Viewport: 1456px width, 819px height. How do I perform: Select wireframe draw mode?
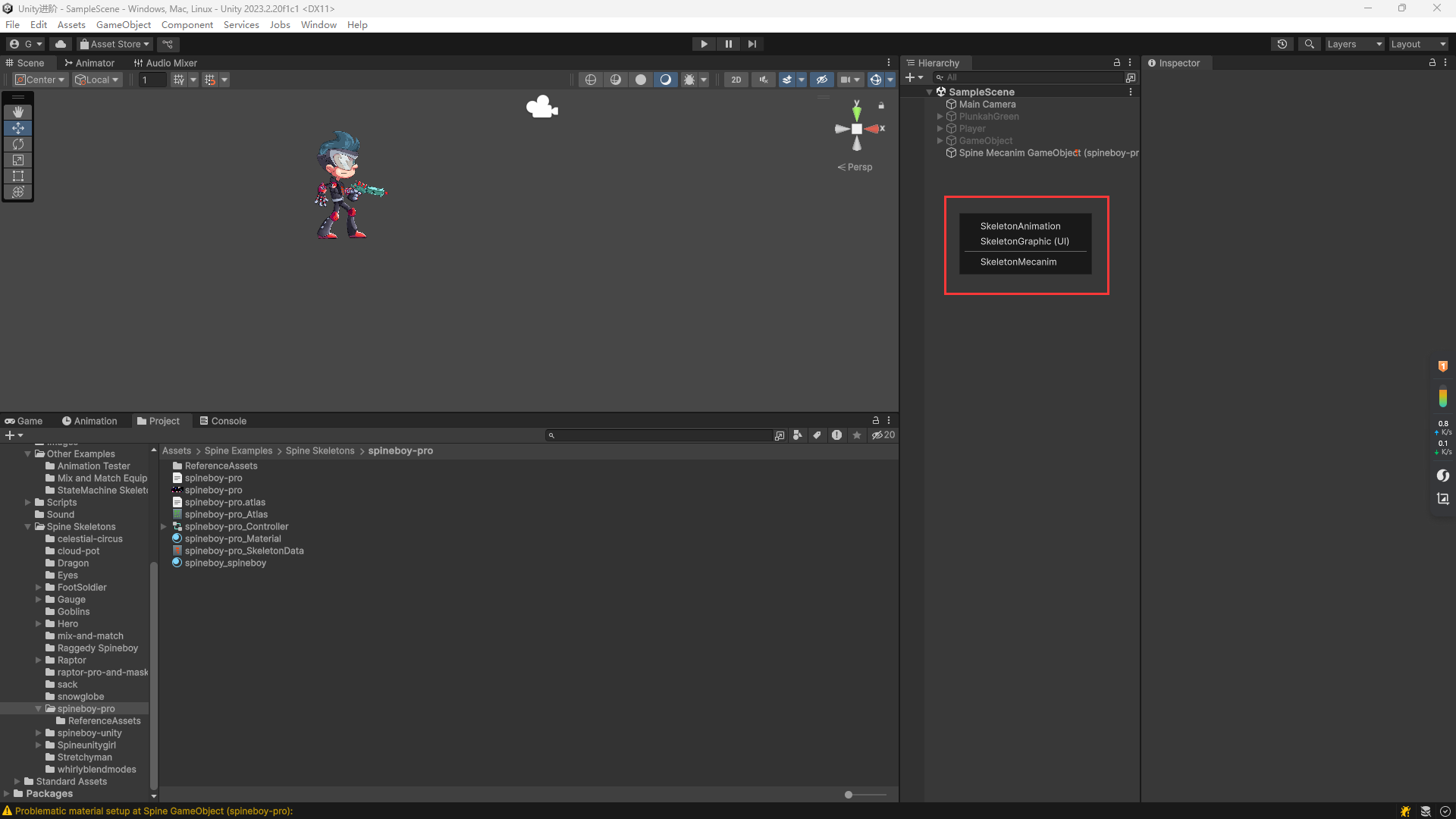tap(591, 80)
